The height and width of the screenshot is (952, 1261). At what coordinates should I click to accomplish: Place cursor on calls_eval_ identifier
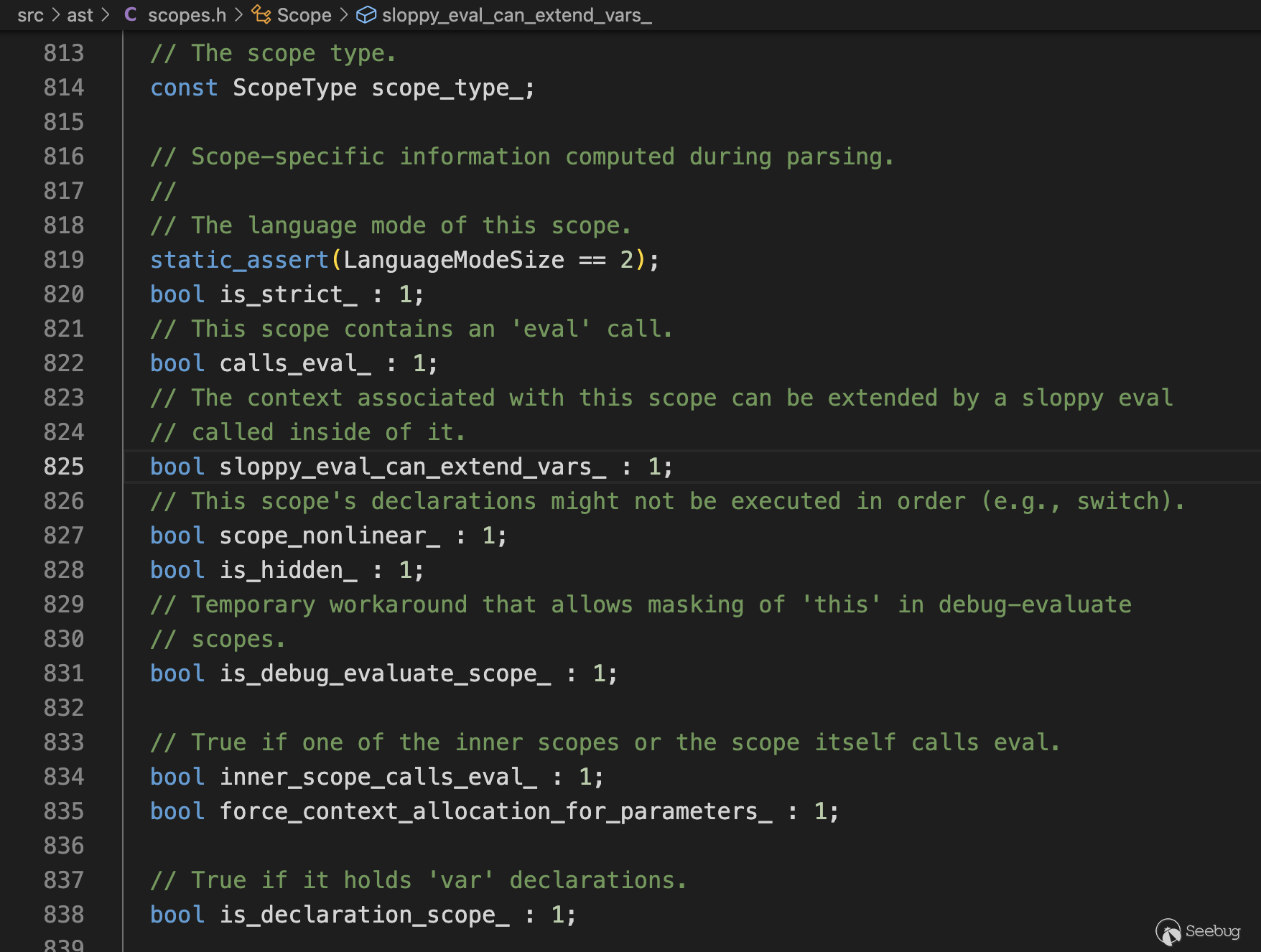(295, 363)
